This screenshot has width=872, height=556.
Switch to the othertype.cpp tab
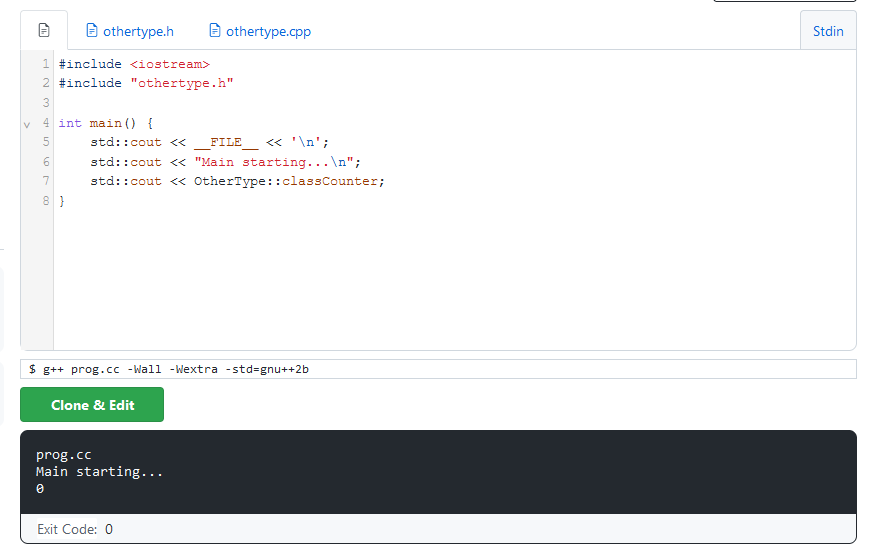pyautogui.click(x=268, y=31)
